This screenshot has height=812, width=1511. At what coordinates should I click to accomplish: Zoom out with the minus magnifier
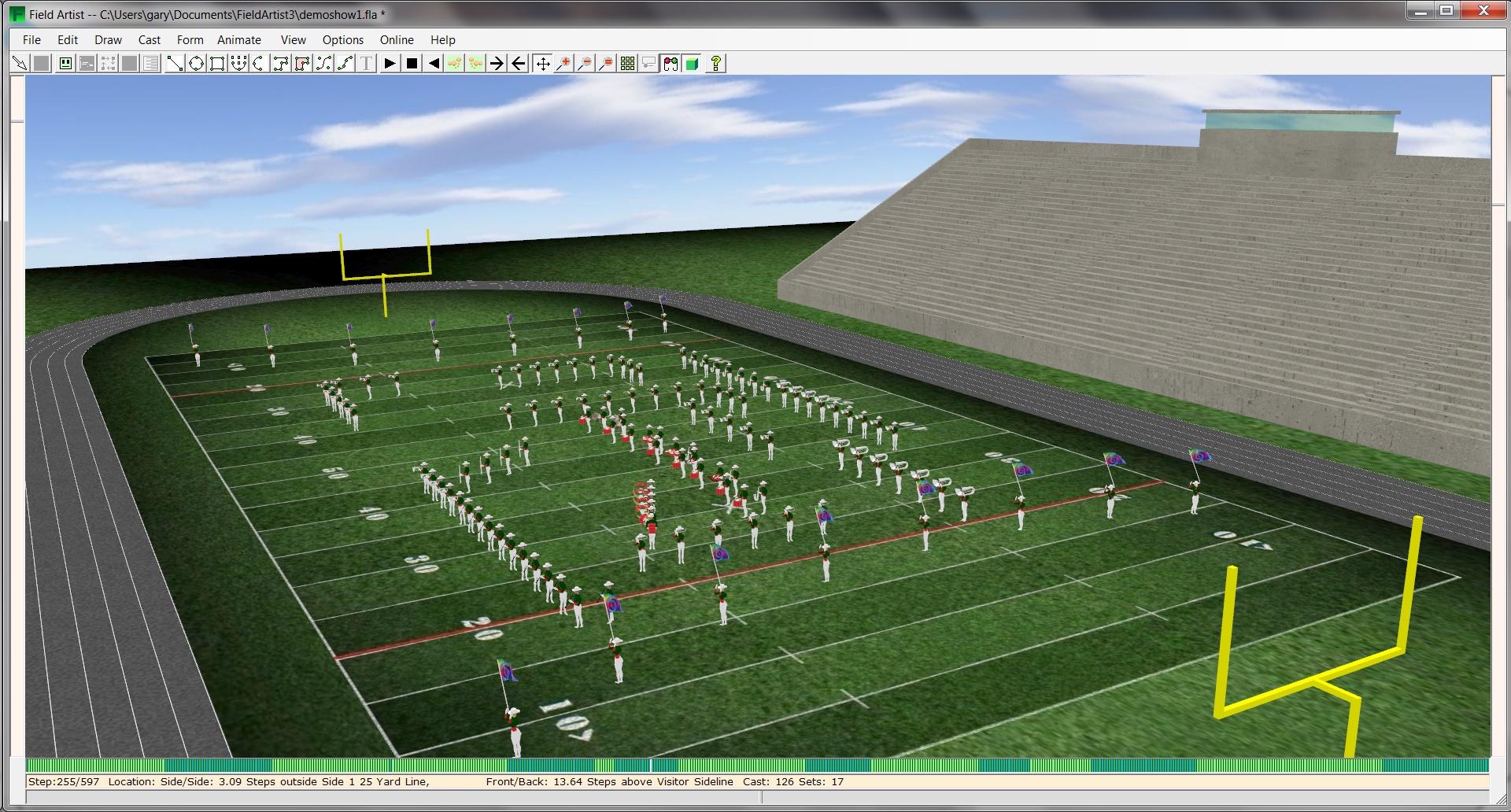pos(585,64)
